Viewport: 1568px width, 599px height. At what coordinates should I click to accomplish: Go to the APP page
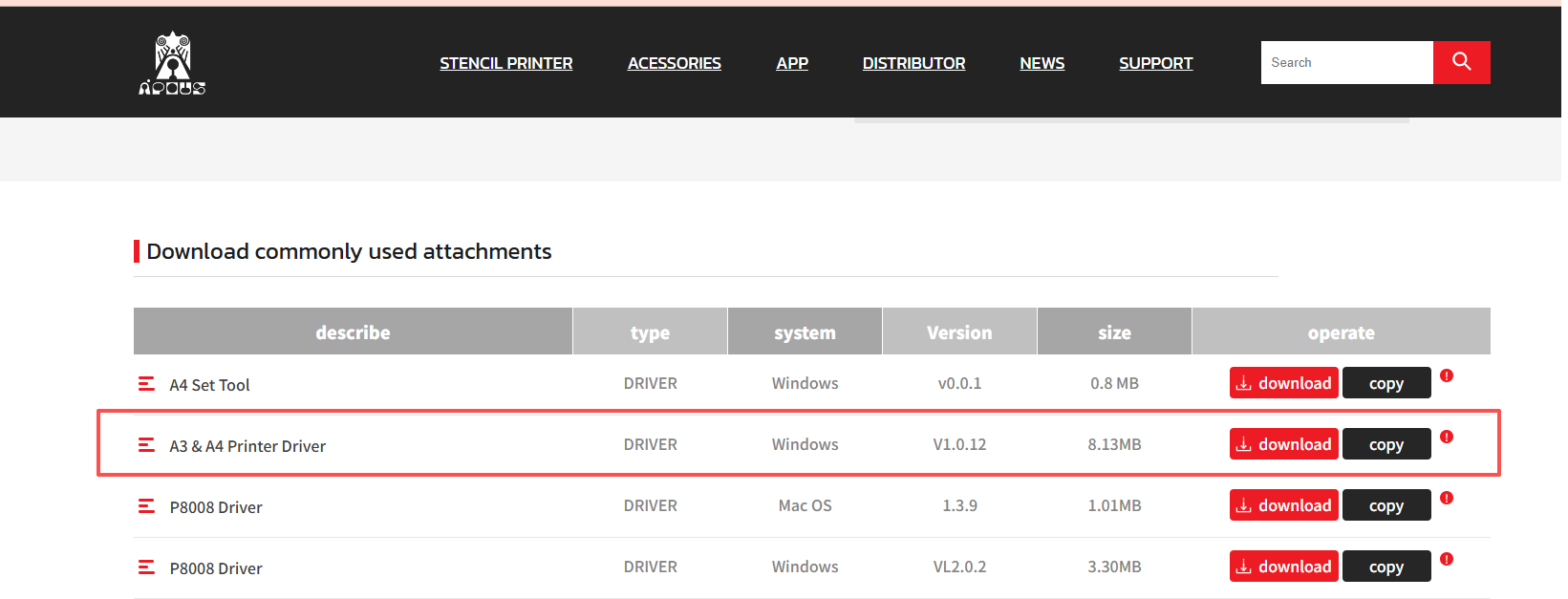point(791,63)
